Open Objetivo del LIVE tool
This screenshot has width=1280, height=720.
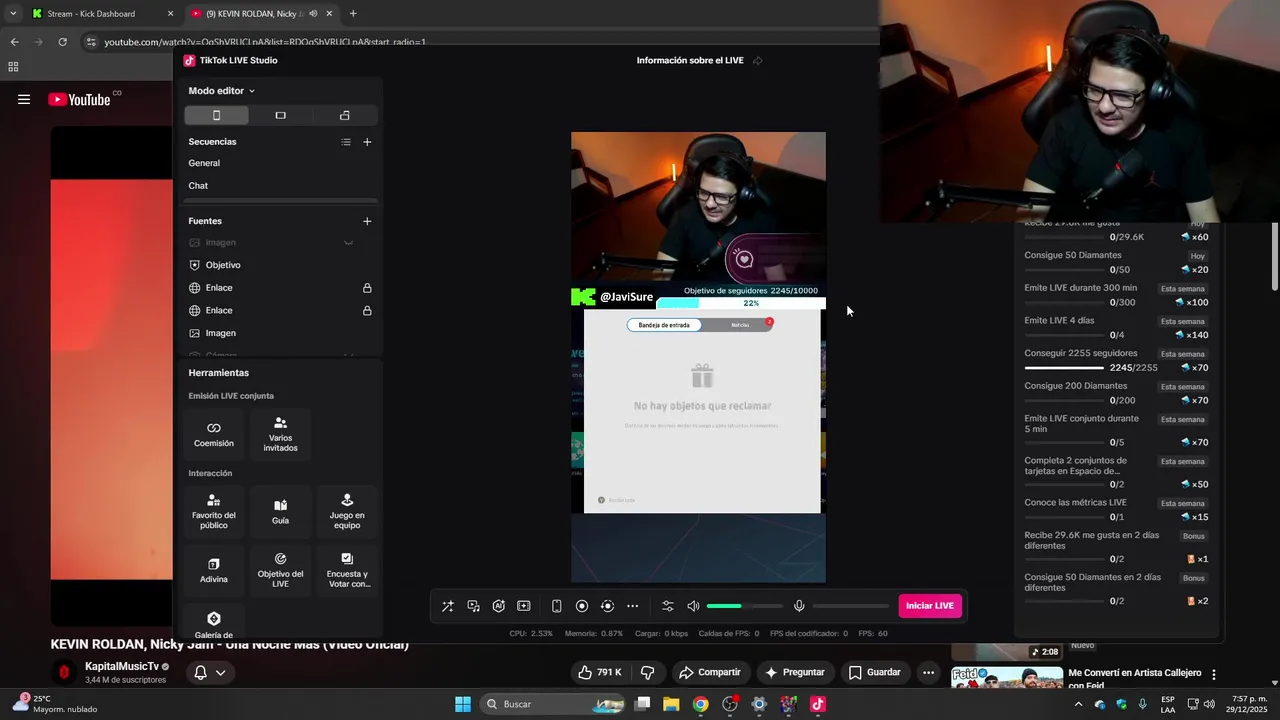[280, 570]
